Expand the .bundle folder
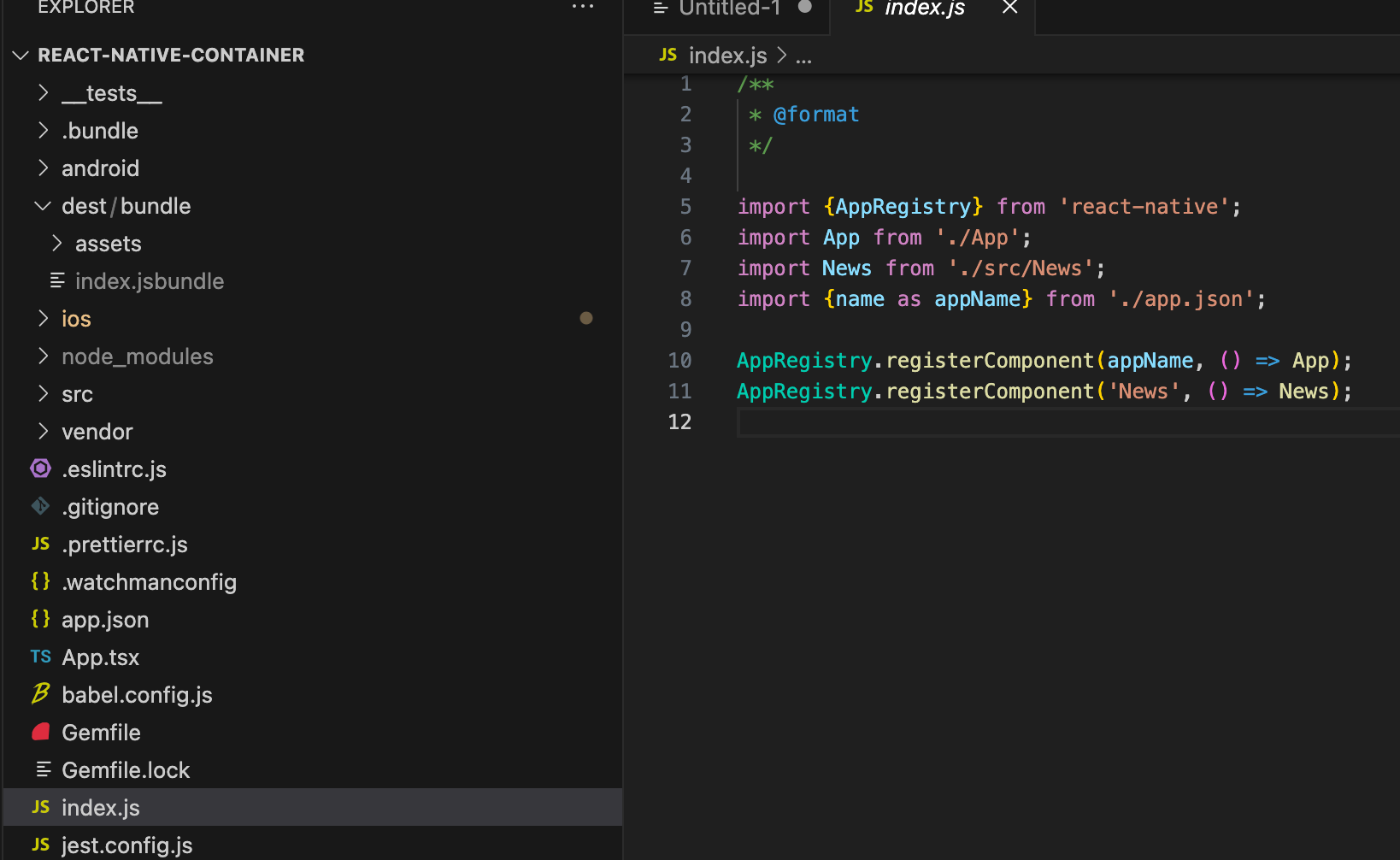1400x860 pixels. (x=44, y=130)
